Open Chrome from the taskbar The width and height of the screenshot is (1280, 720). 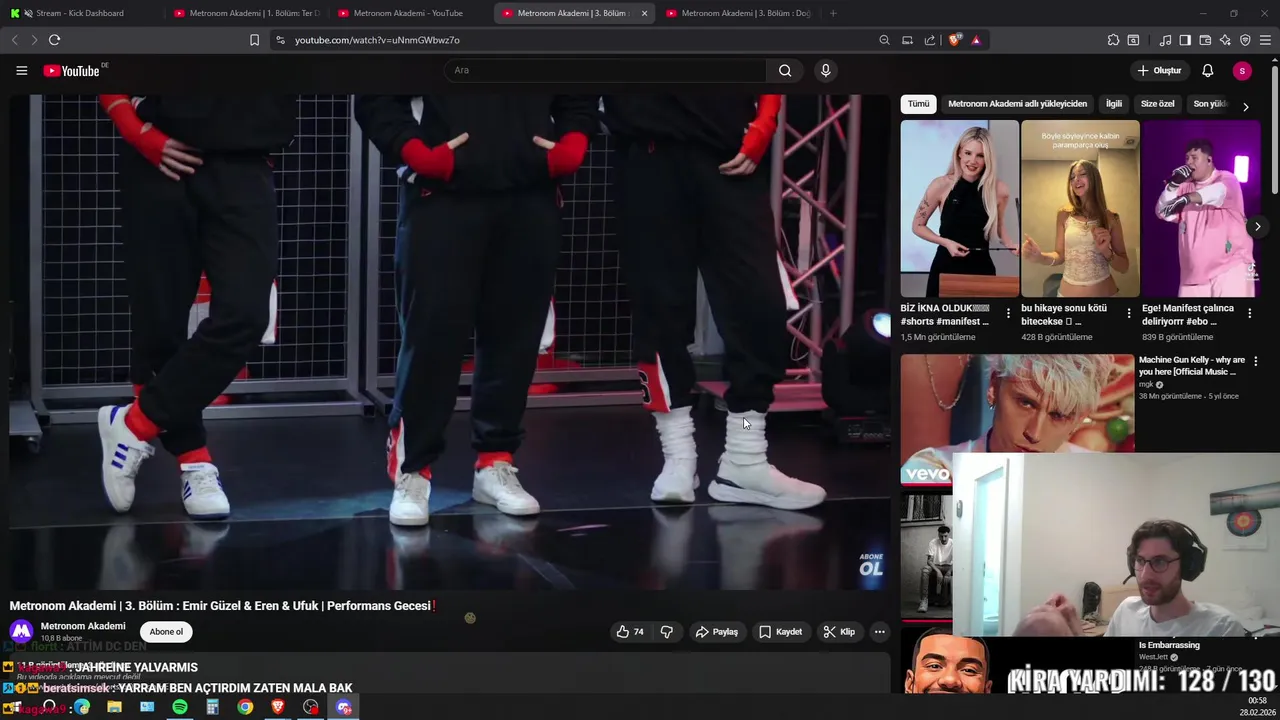(x=245, y=707)
